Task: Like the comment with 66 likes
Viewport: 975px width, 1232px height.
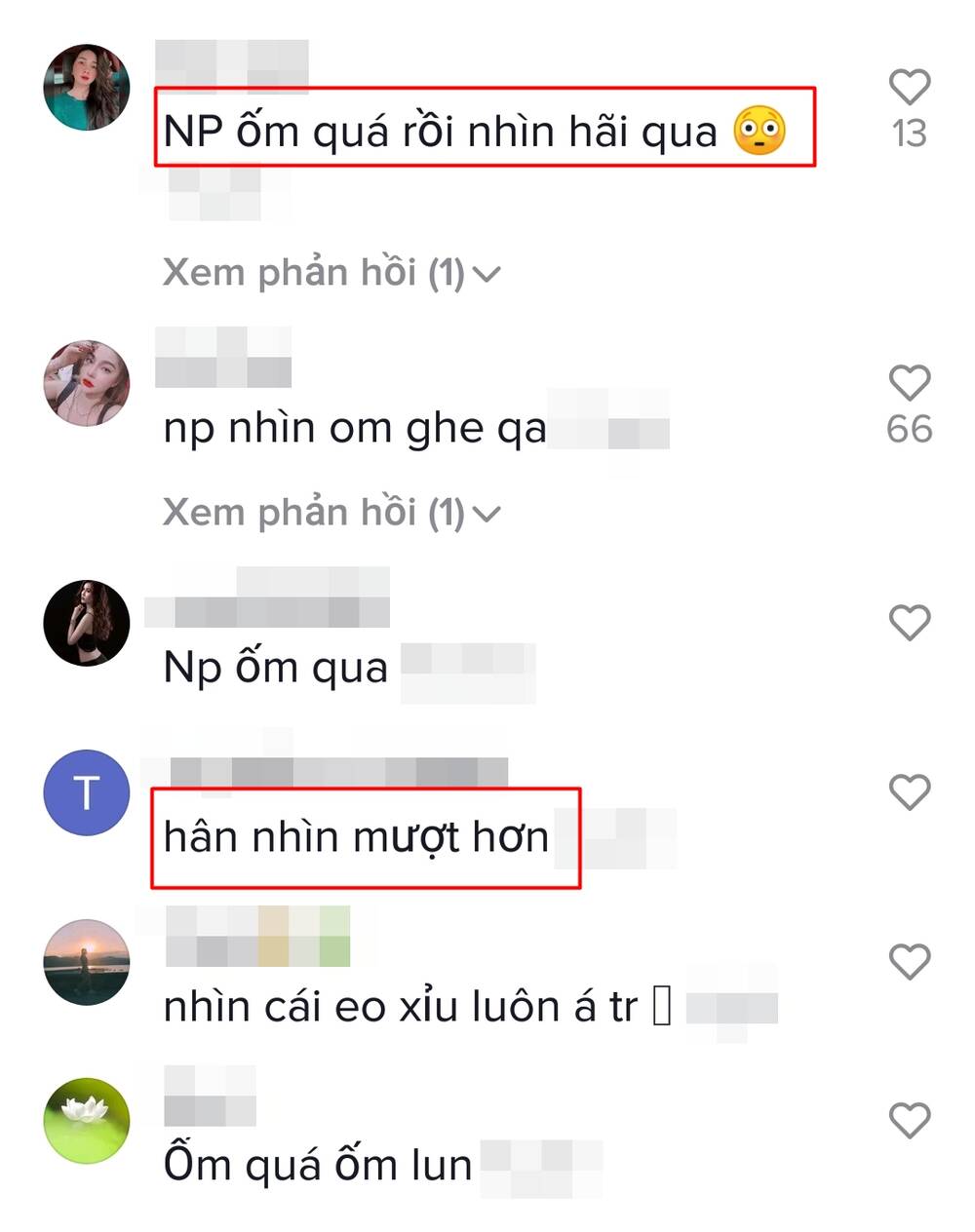Action: click(909, 383)
